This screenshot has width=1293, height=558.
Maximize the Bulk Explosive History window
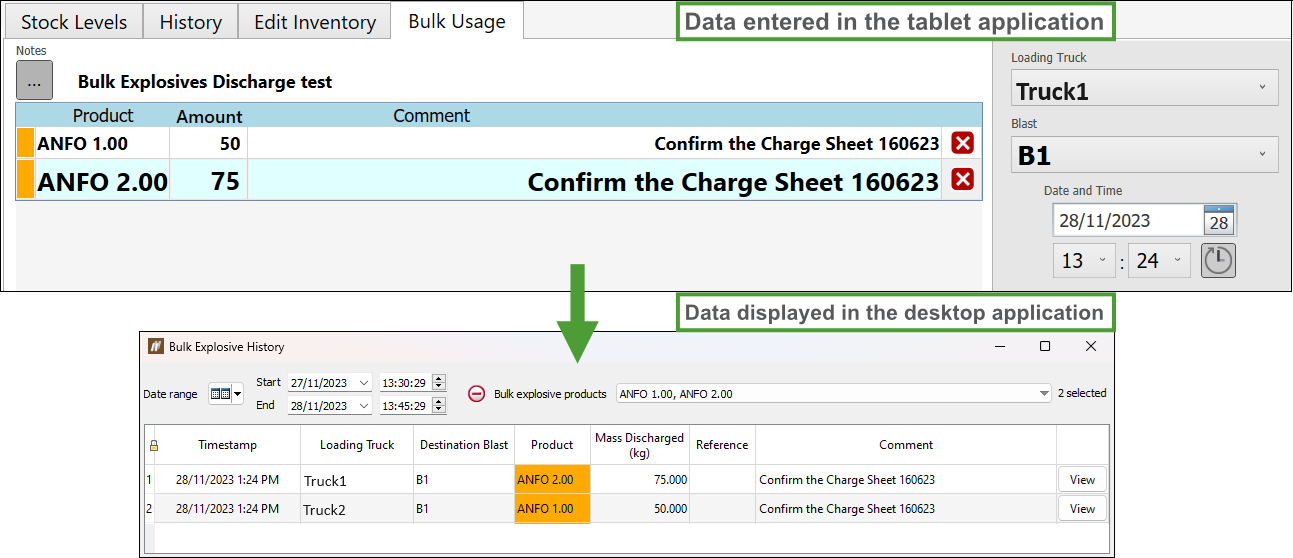coord(1045,346)
